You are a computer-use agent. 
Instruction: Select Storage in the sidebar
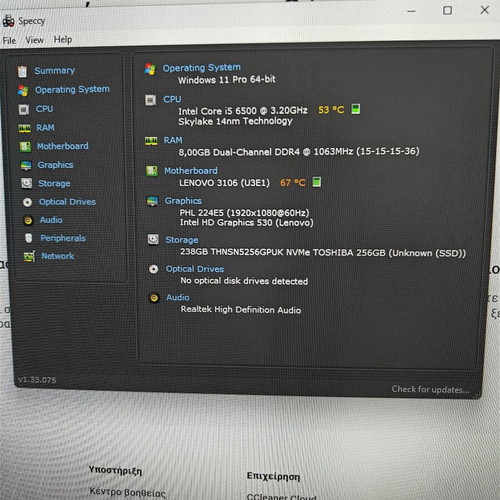[54, 183]
